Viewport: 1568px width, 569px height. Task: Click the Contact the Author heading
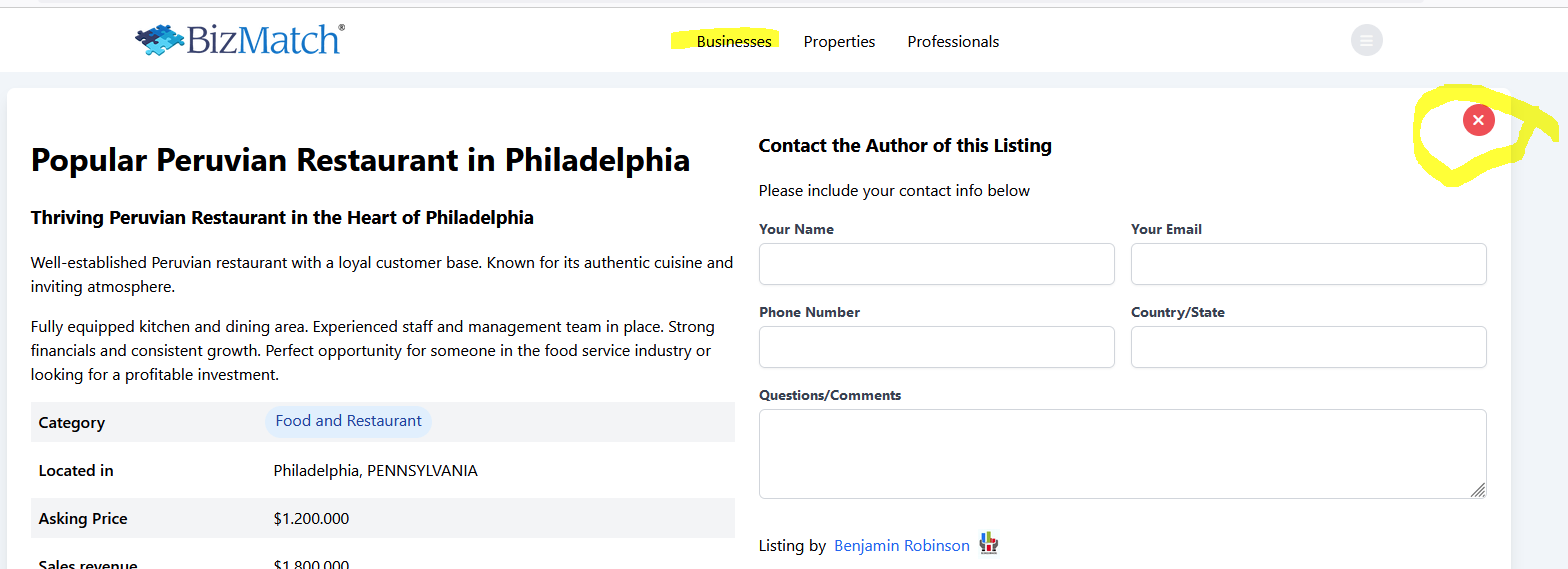pyautogui.click(x=905, y=146)
